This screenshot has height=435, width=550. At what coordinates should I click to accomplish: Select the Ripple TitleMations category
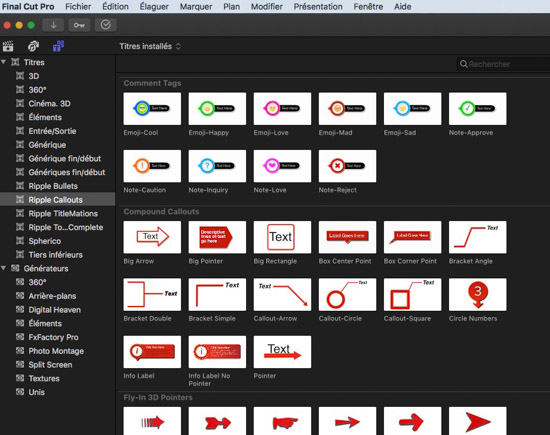click(x=58, y=213)
